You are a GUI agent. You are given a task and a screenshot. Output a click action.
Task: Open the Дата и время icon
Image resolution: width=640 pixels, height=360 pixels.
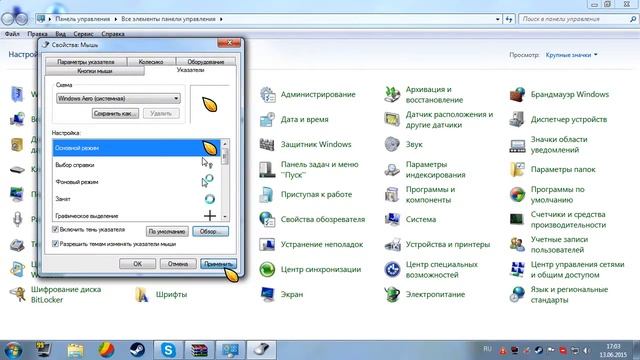coord(268,120)
